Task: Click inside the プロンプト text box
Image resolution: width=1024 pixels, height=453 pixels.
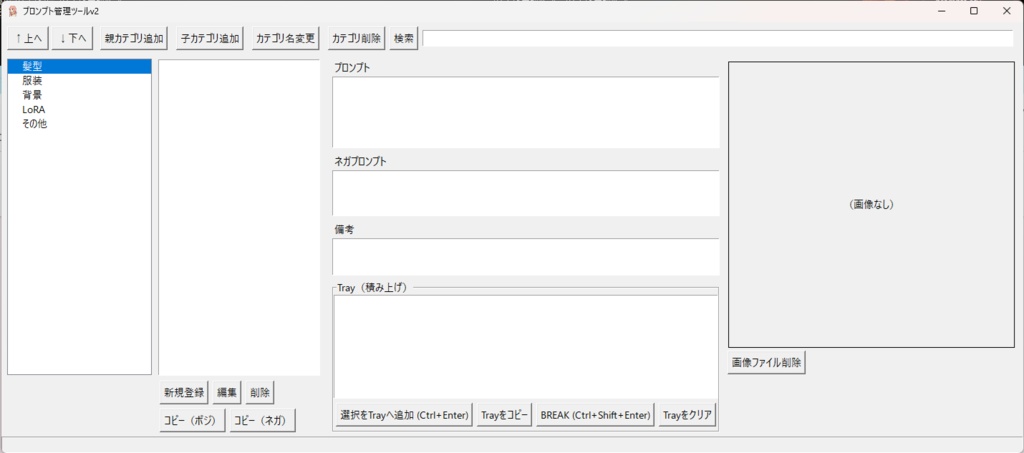Action: click(526, 112)
